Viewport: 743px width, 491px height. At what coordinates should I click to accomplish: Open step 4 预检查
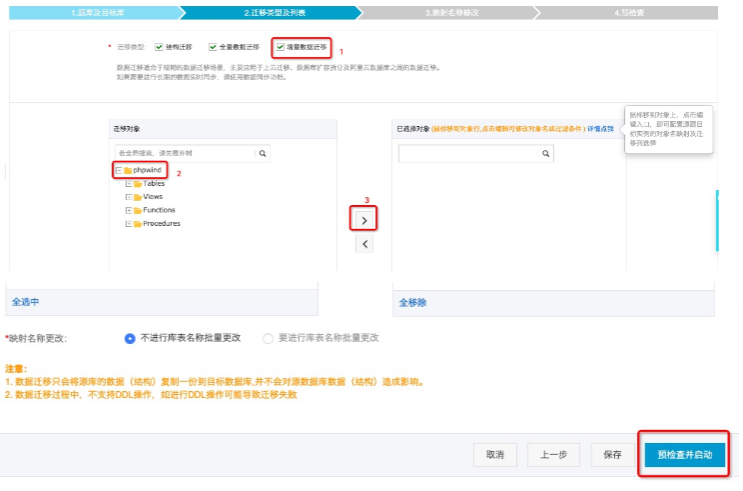[629, 13]
